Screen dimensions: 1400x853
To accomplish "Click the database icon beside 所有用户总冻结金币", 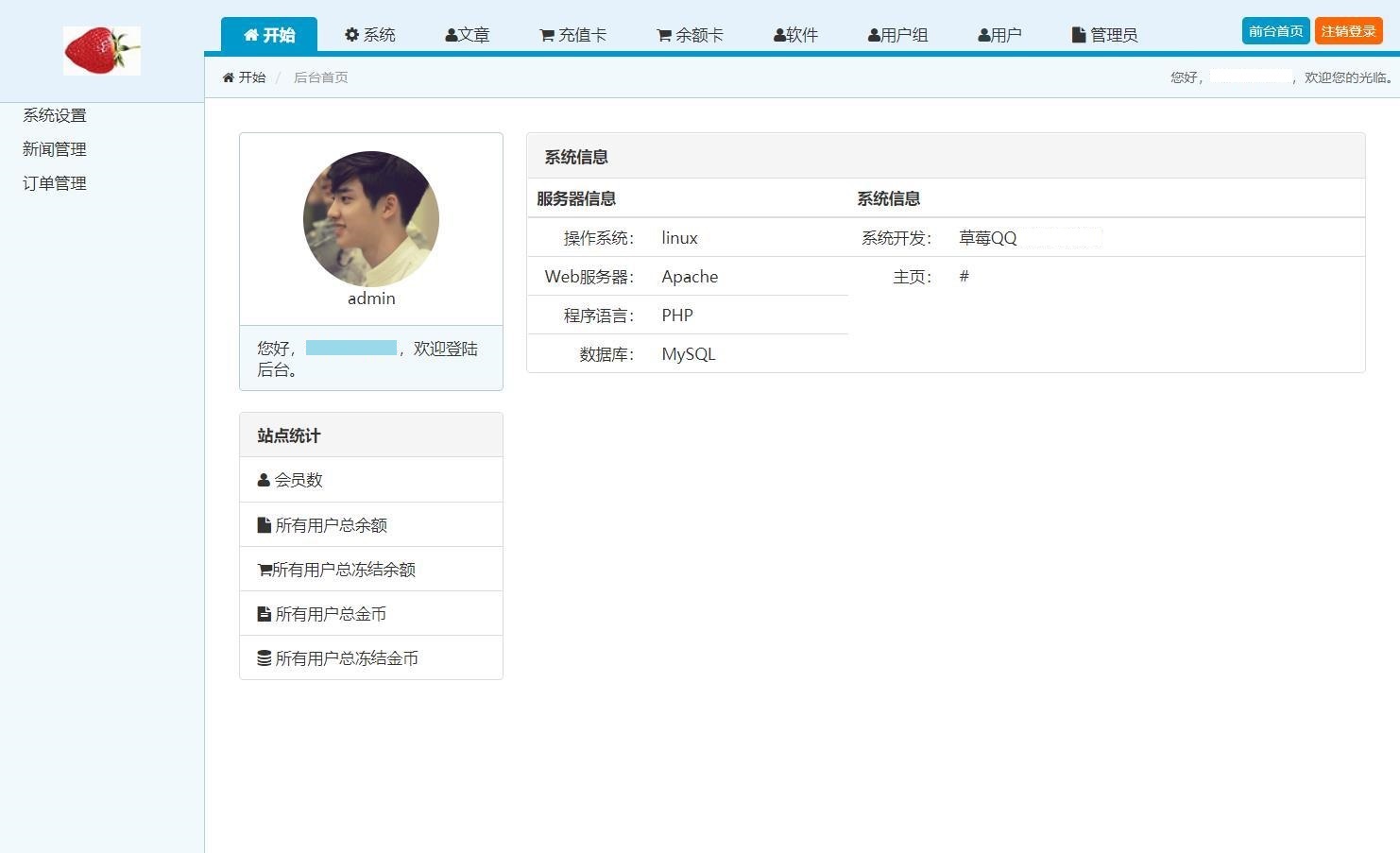I will [x=265, y=658].
